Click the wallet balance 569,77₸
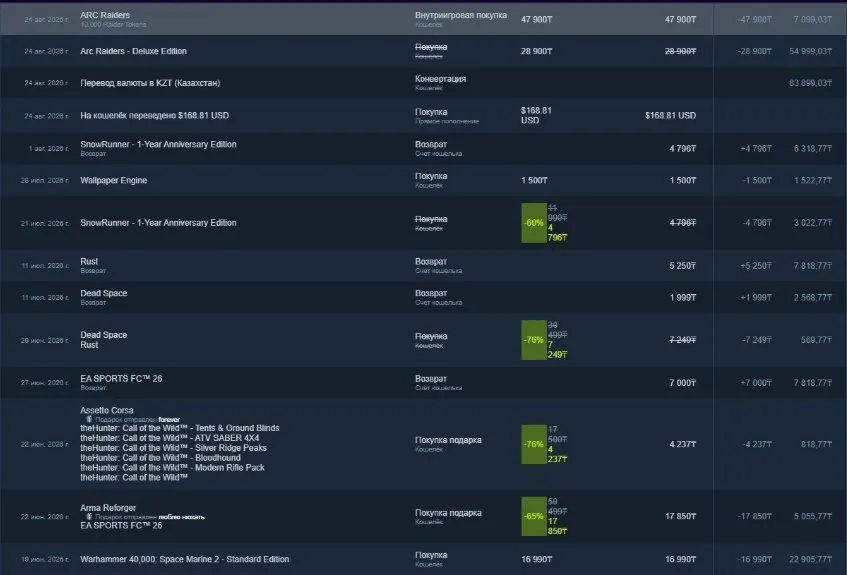Screen dimensions: 847x575 (x=816, y=340)
